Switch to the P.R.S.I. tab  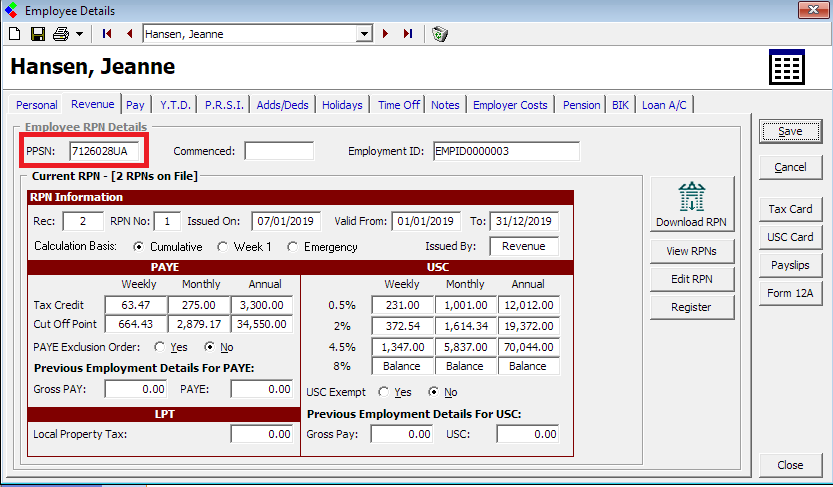(224, 104)
